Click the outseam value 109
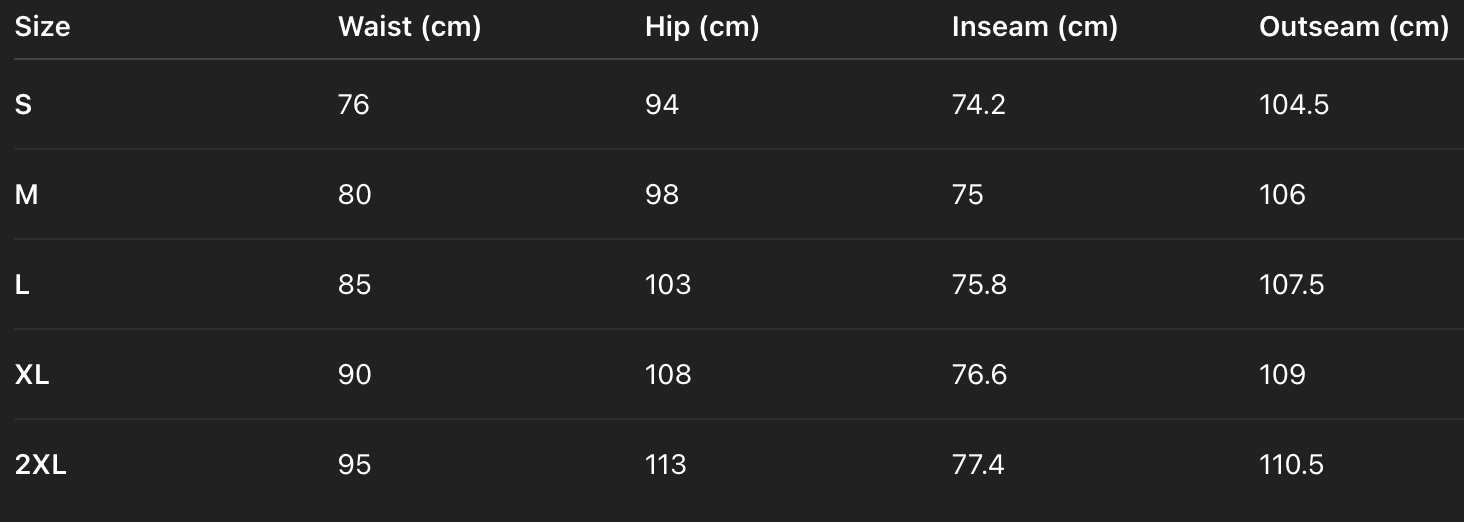Screen dimensions: 1464x522 tap(1282, 374)
